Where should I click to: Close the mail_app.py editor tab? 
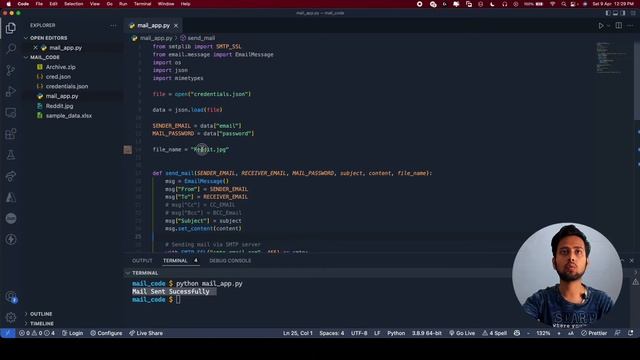coord(176,25)
